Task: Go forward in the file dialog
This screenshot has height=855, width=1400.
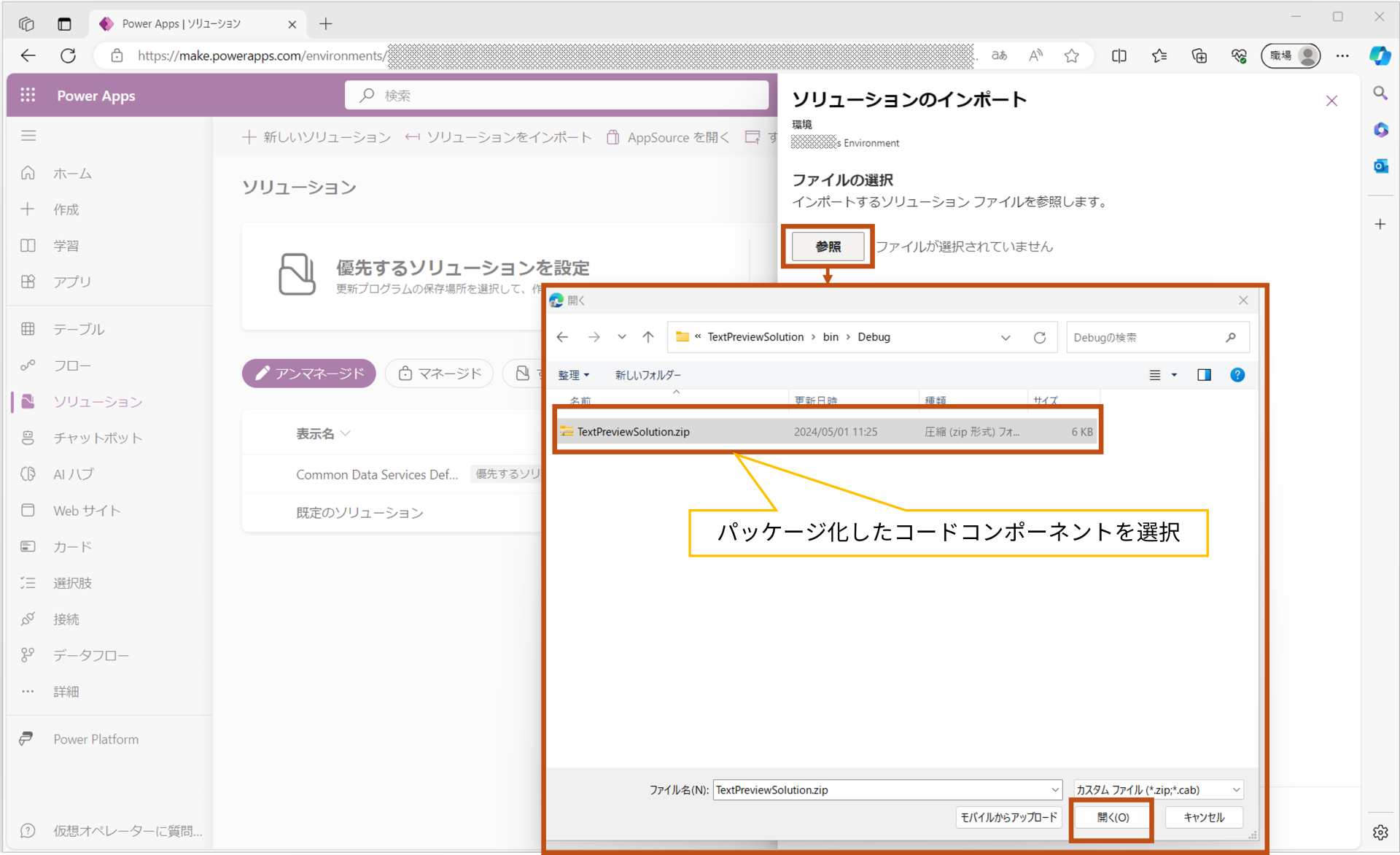Action: 594,337
